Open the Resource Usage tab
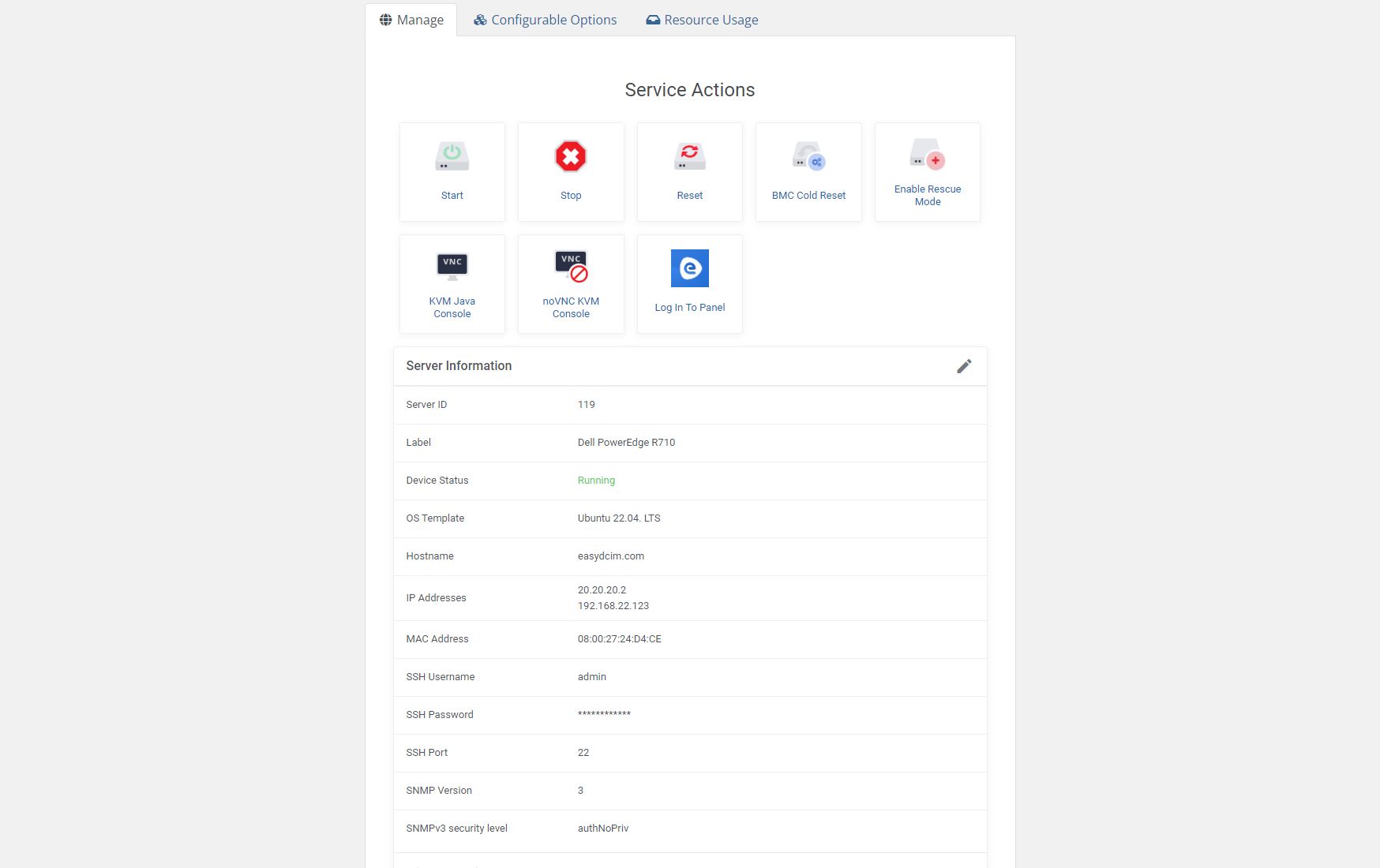Image resolution: width=1380 pixels, height=868 pixels. [701, 19]
